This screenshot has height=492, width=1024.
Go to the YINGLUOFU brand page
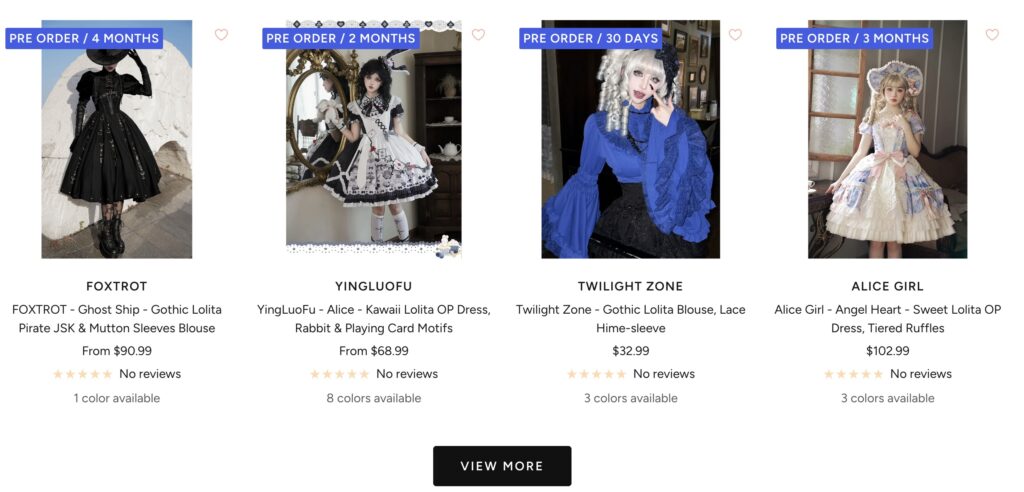coord(374,286)
